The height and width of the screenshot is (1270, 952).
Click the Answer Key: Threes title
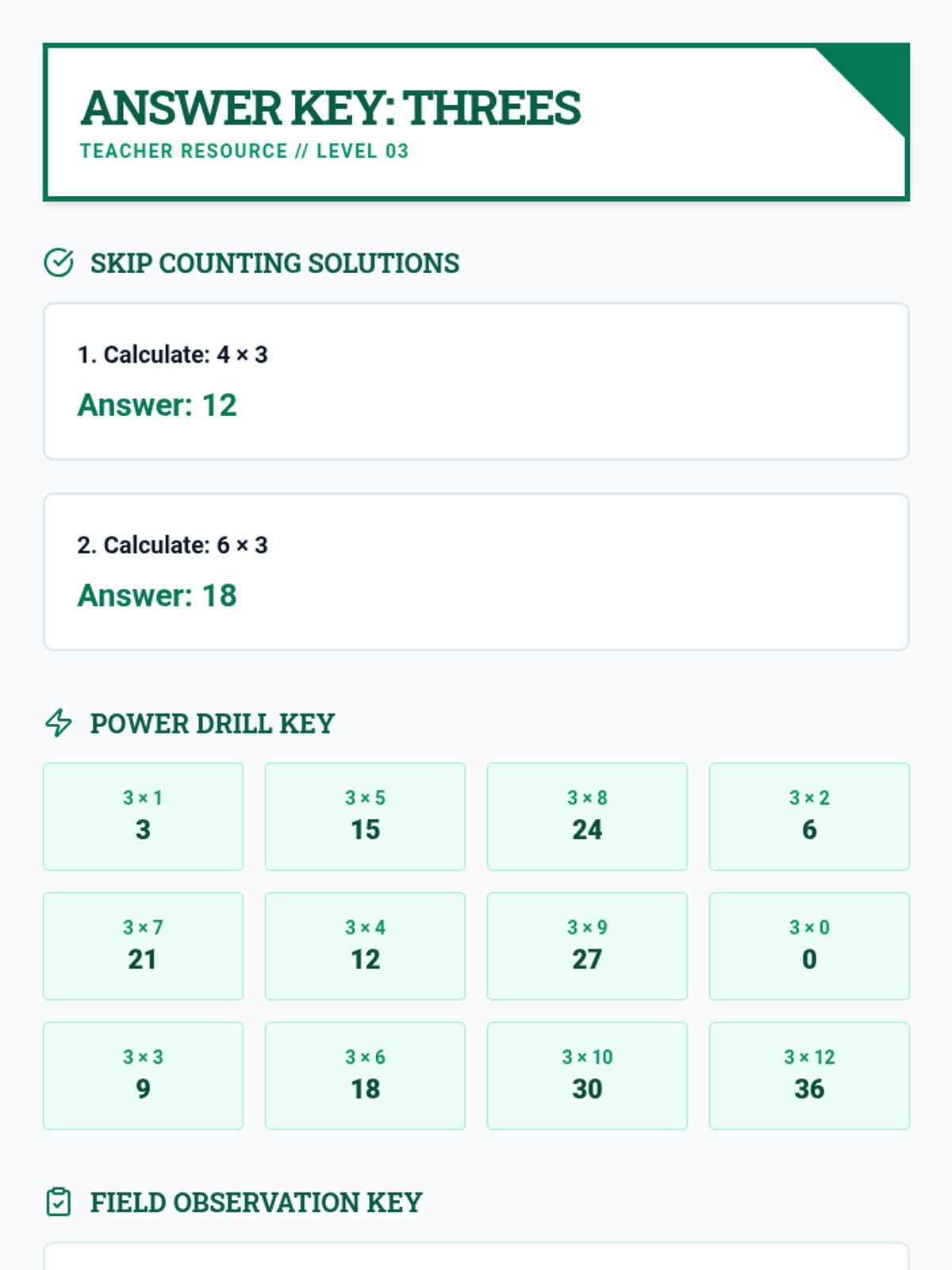coord(331,108)
